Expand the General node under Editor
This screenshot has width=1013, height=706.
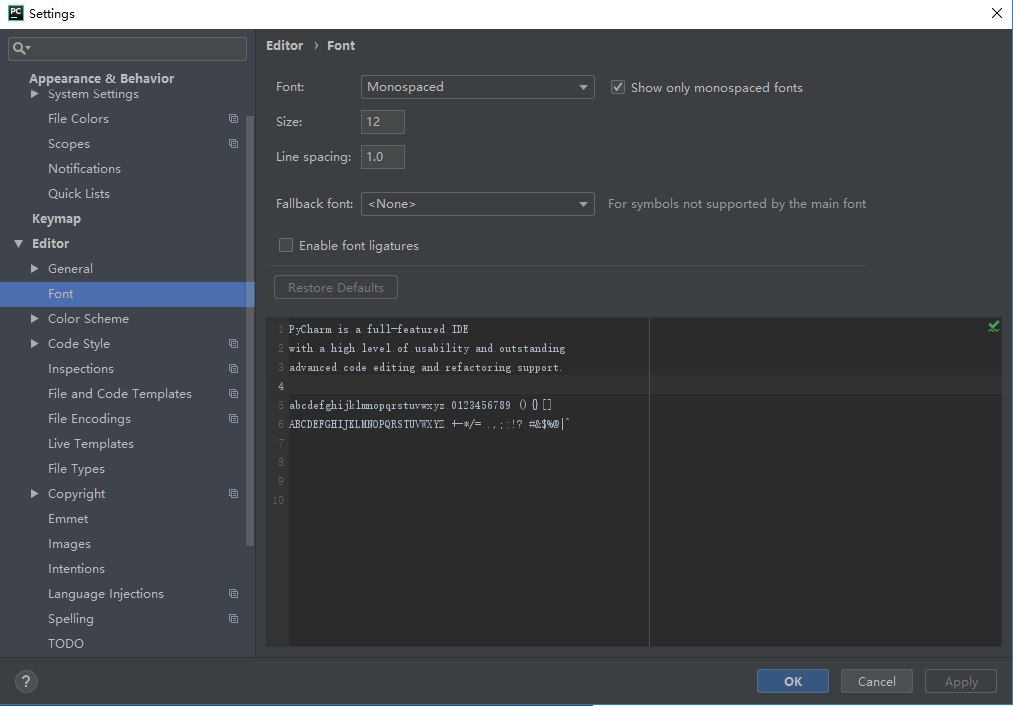click(35, 269)
